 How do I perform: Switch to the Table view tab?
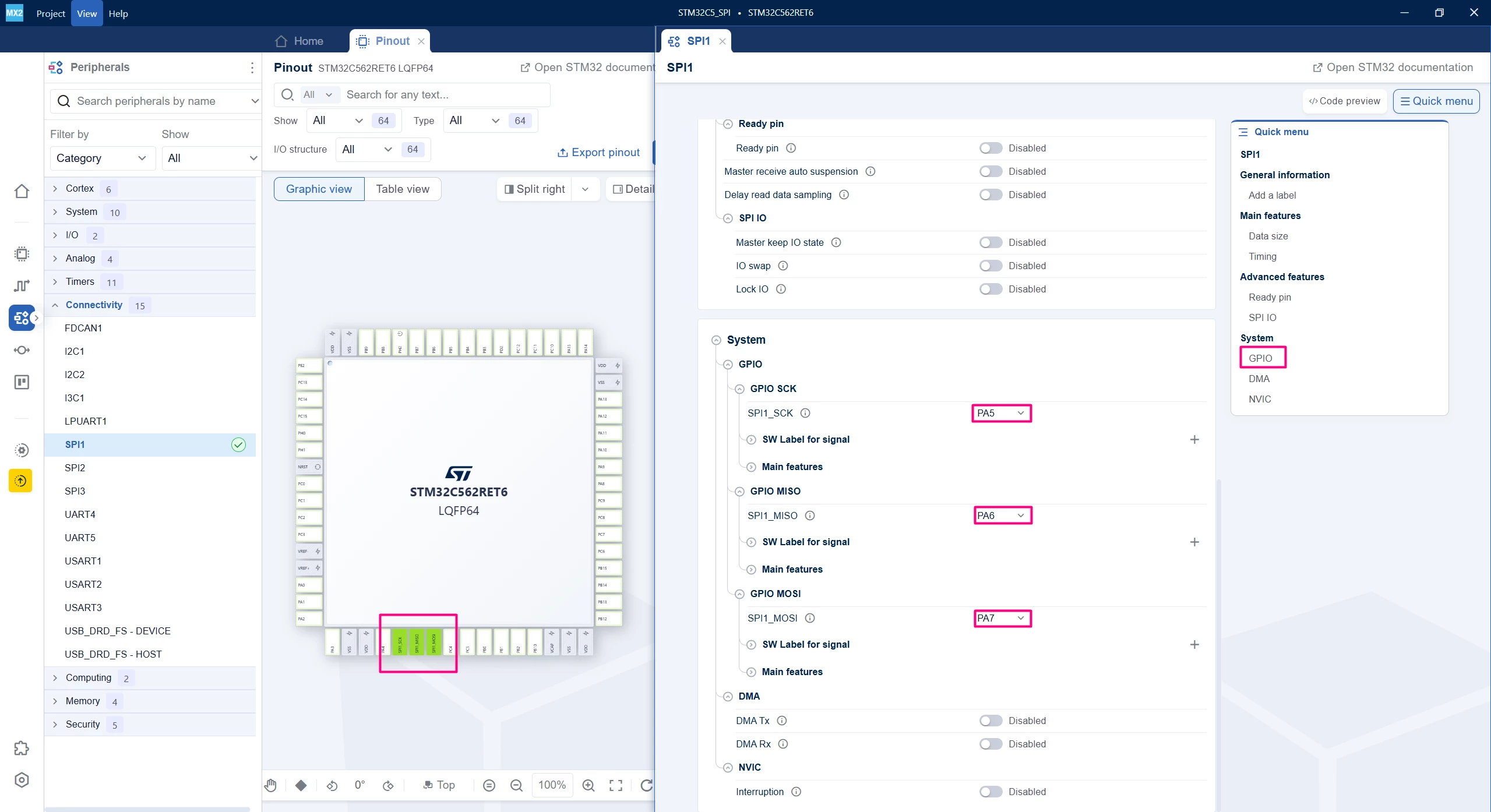coord(403,189)
